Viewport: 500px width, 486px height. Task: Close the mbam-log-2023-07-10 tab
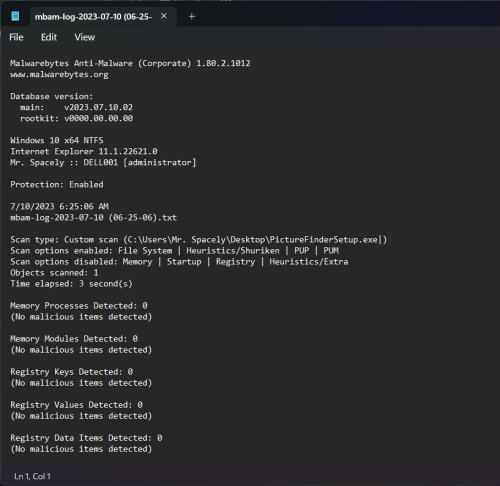click(x=164, y=16)
